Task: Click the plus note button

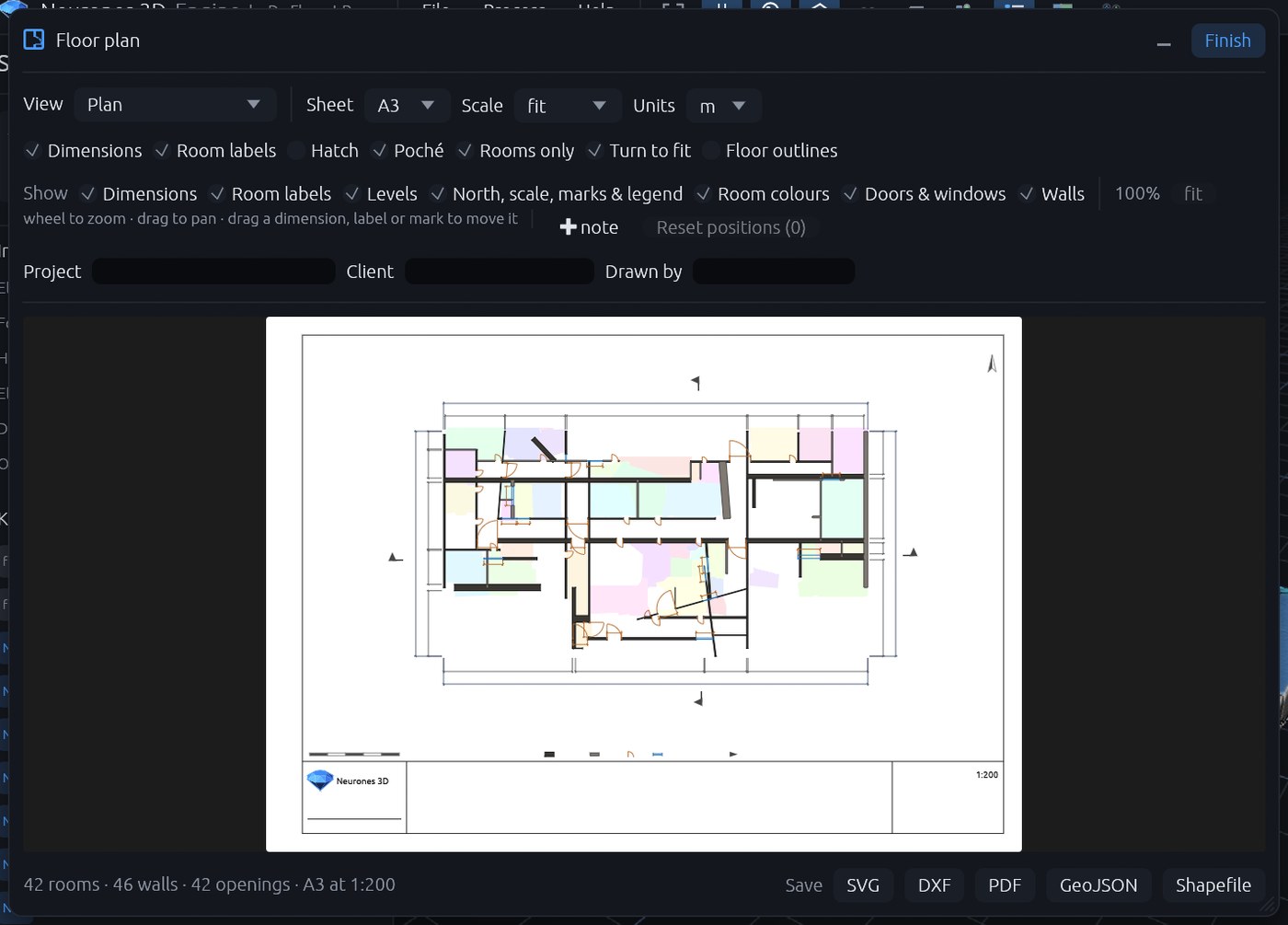Action: click(x=589, y=227)
